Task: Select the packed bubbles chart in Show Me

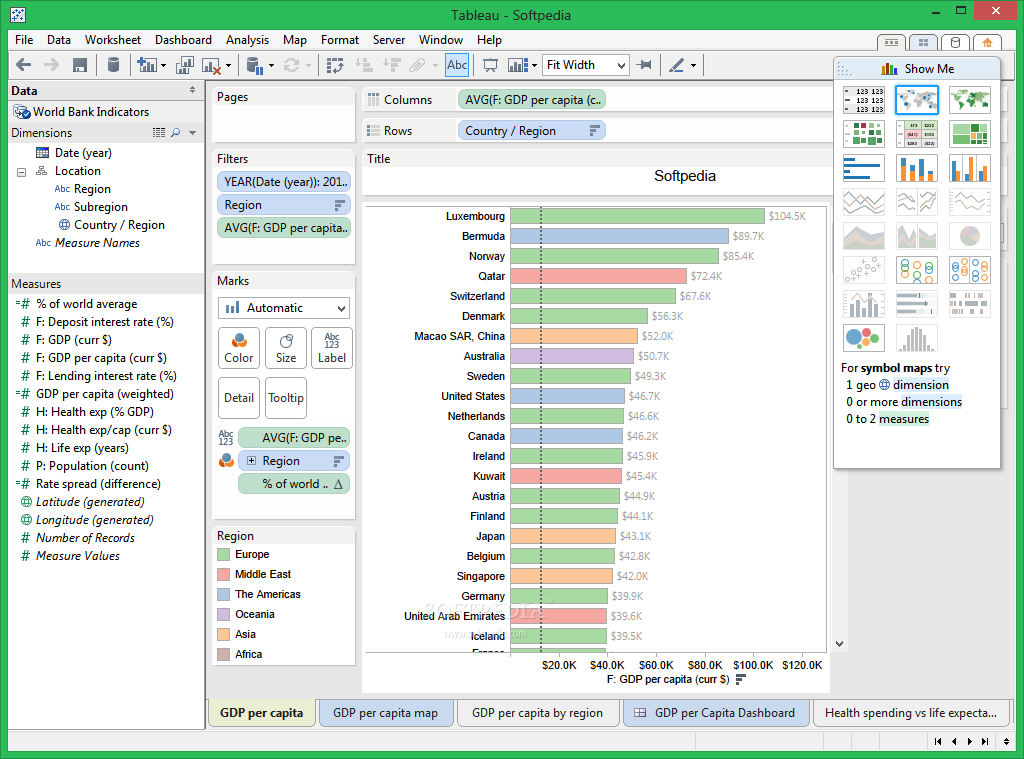Action: coord(863,337)
